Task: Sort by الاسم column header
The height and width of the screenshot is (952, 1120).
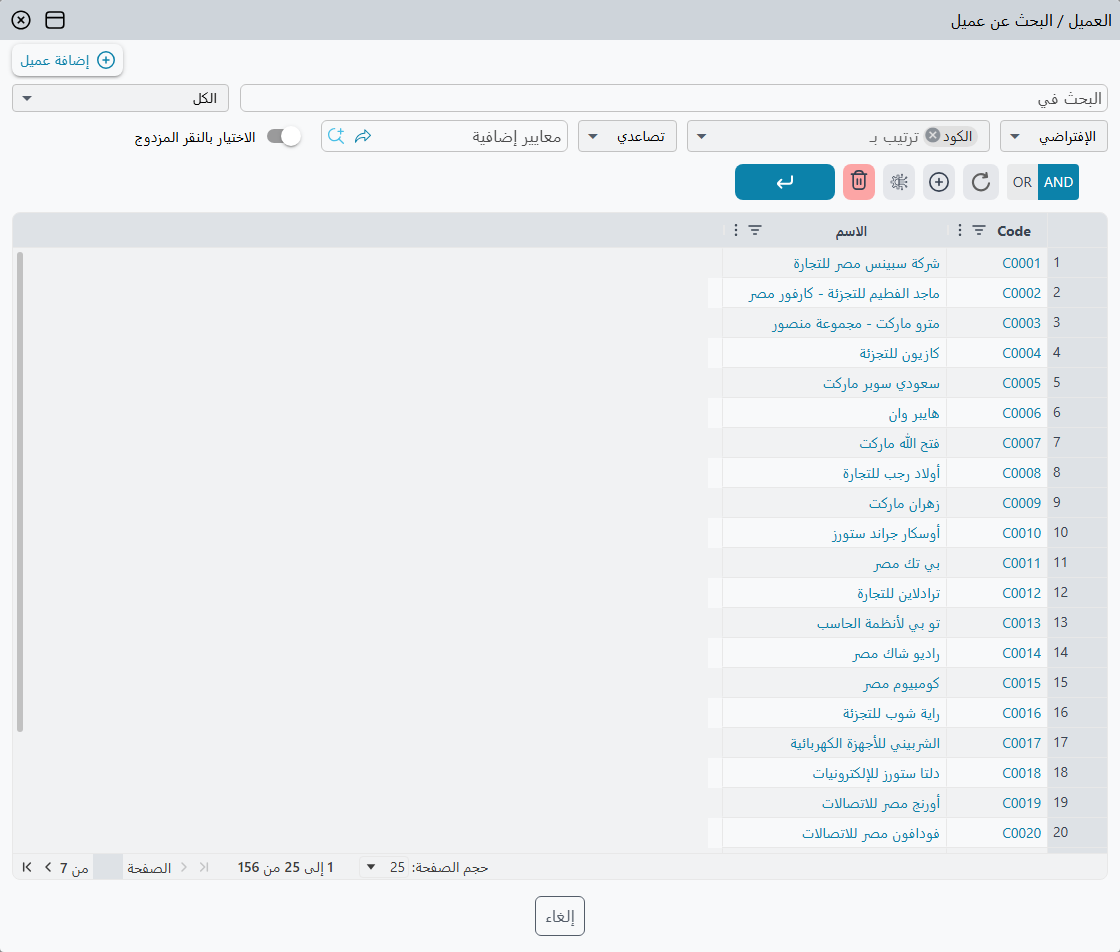Action: (851, 231)
